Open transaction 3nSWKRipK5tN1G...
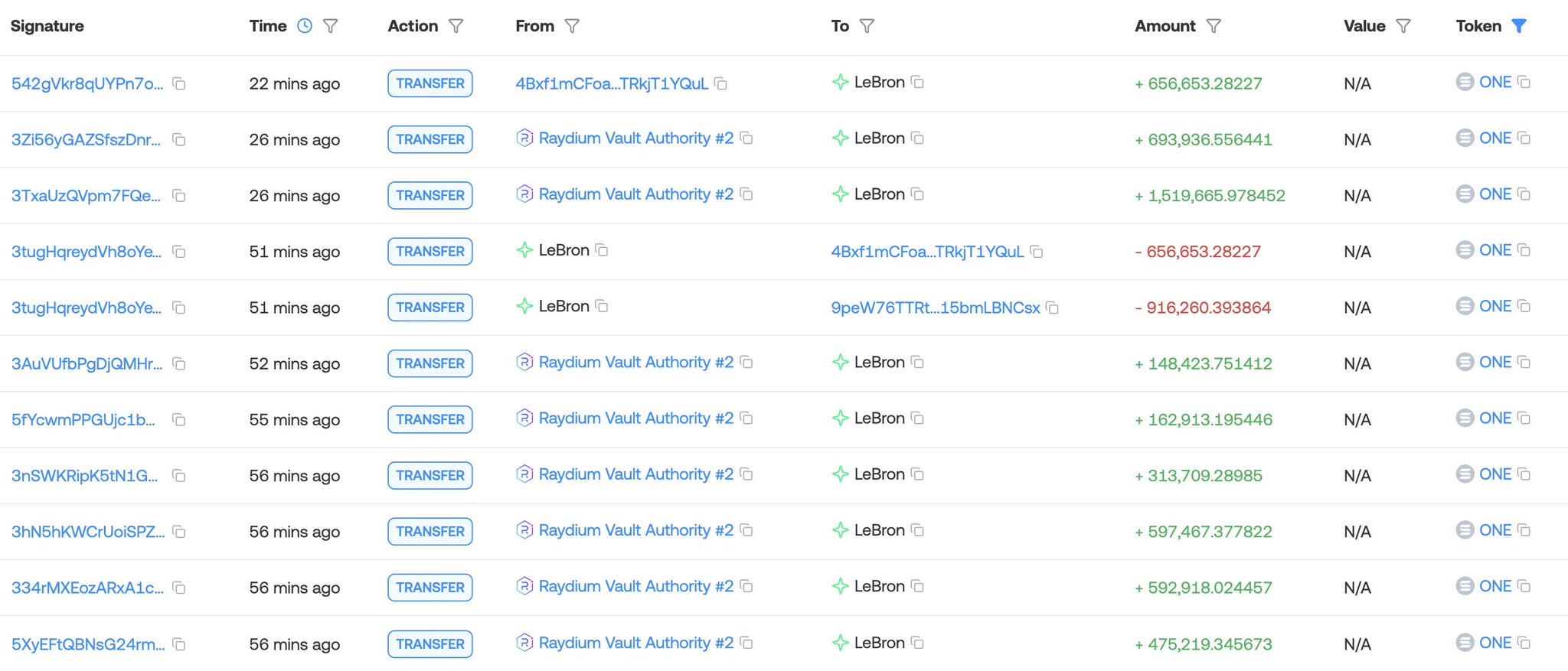 point(84,475)
